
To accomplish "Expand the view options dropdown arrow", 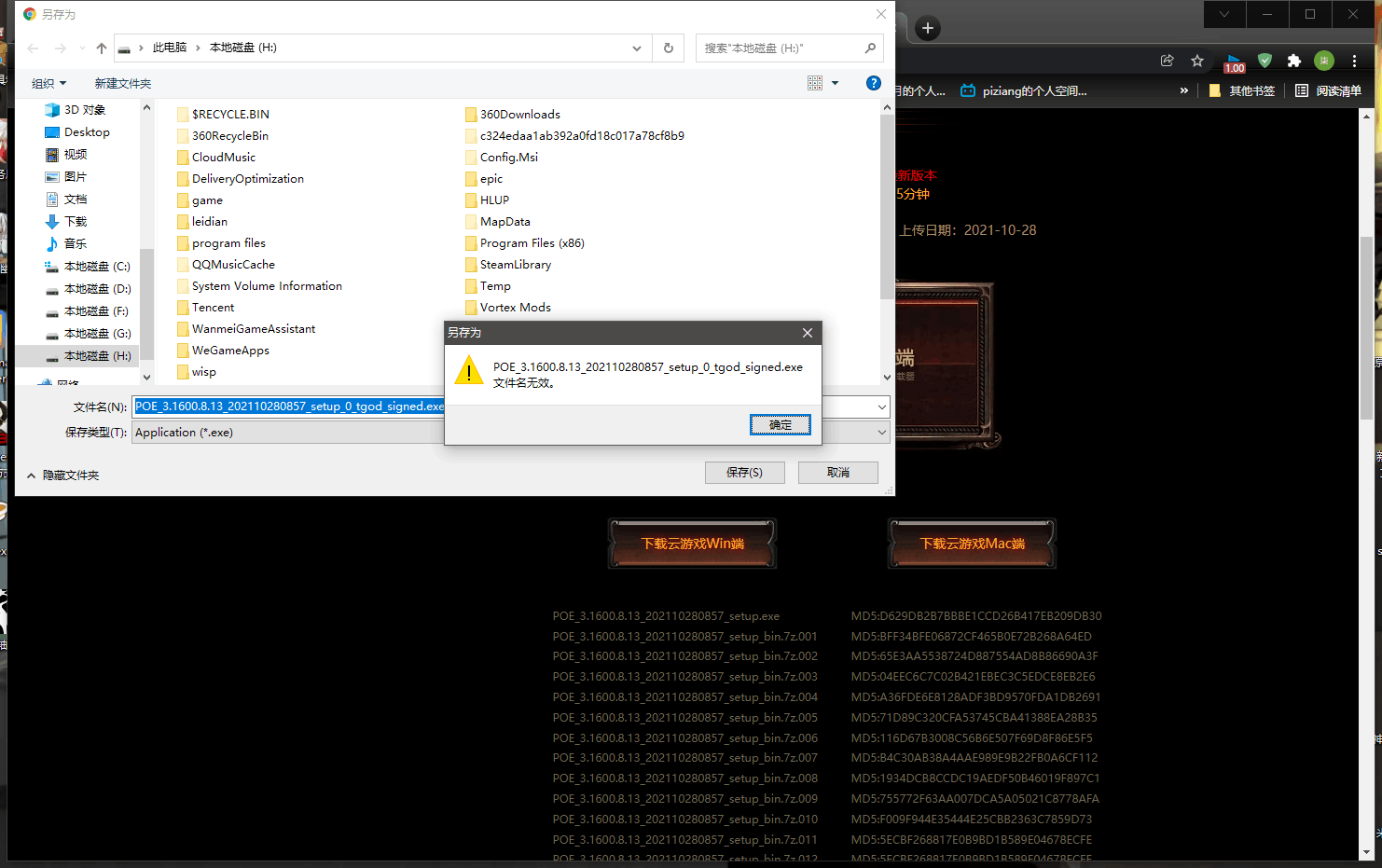I will click(836, 83).
